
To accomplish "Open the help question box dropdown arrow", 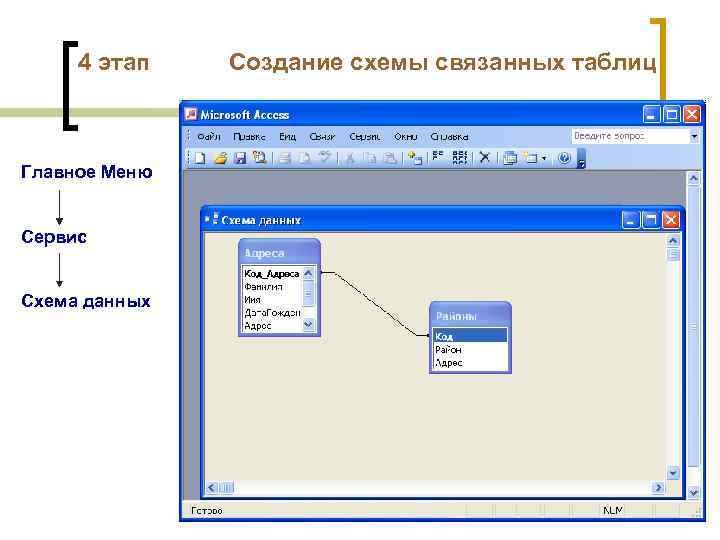I will click(x=694, y=136).
